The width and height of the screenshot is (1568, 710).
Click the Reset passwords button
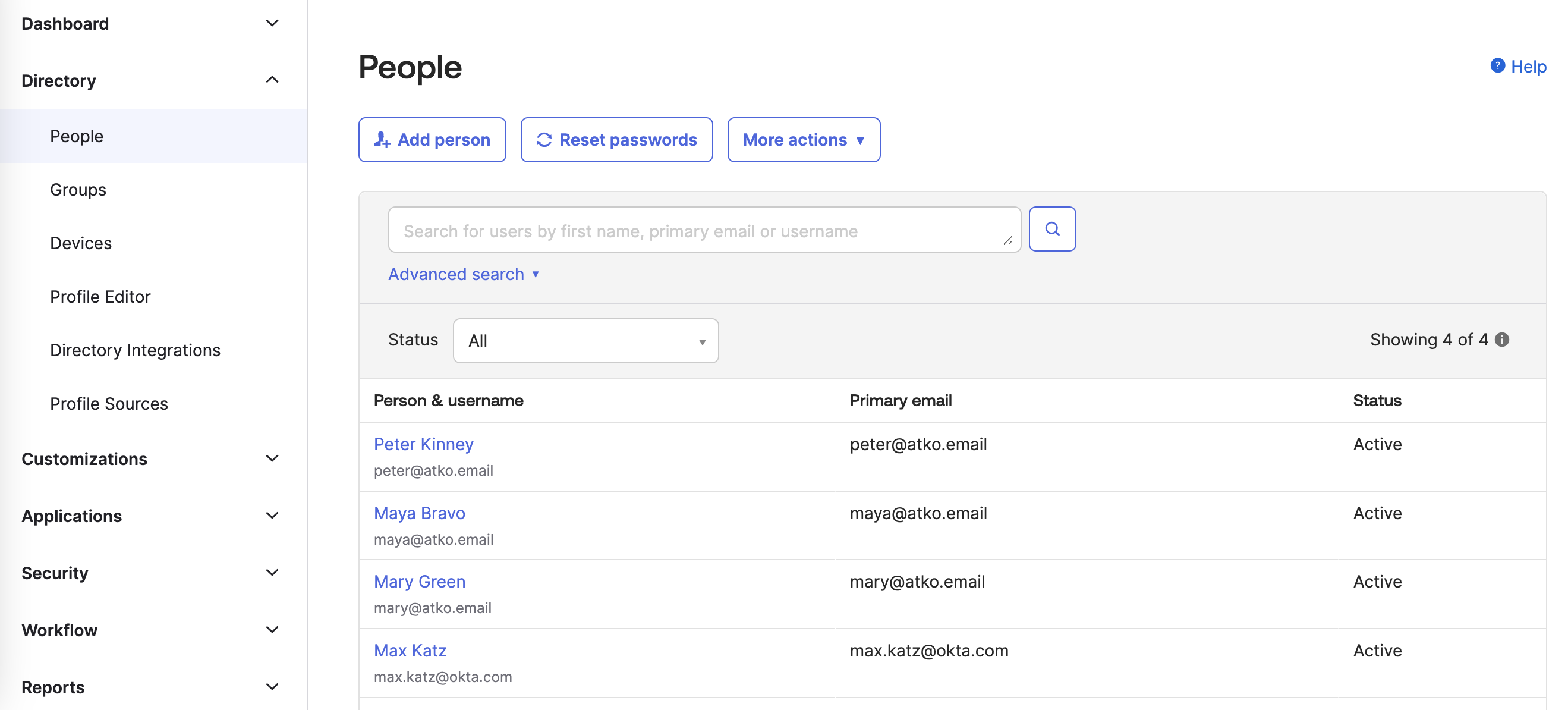click(x=616, y=139)
